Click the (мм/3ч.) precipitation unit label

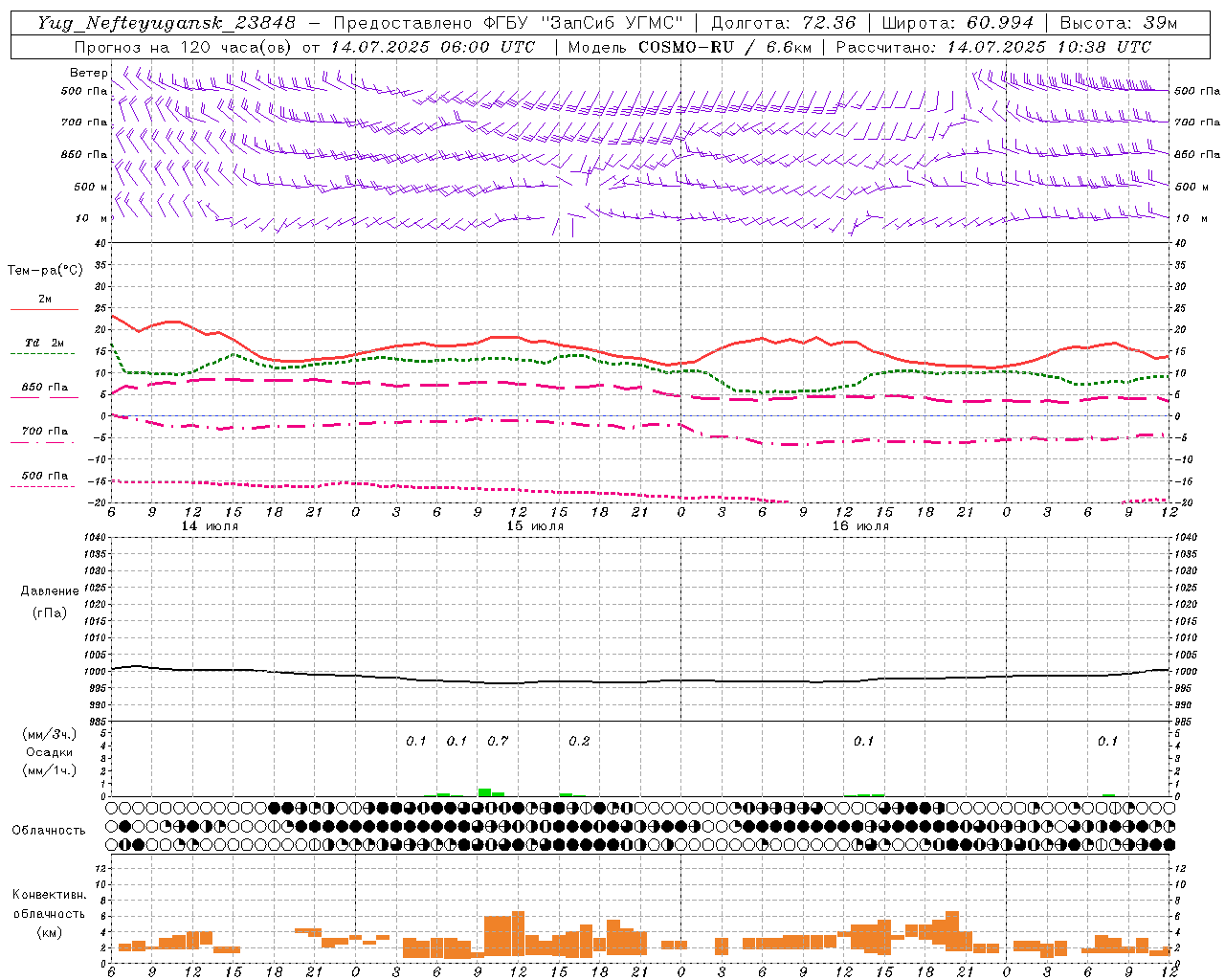(x=50, y=734)
